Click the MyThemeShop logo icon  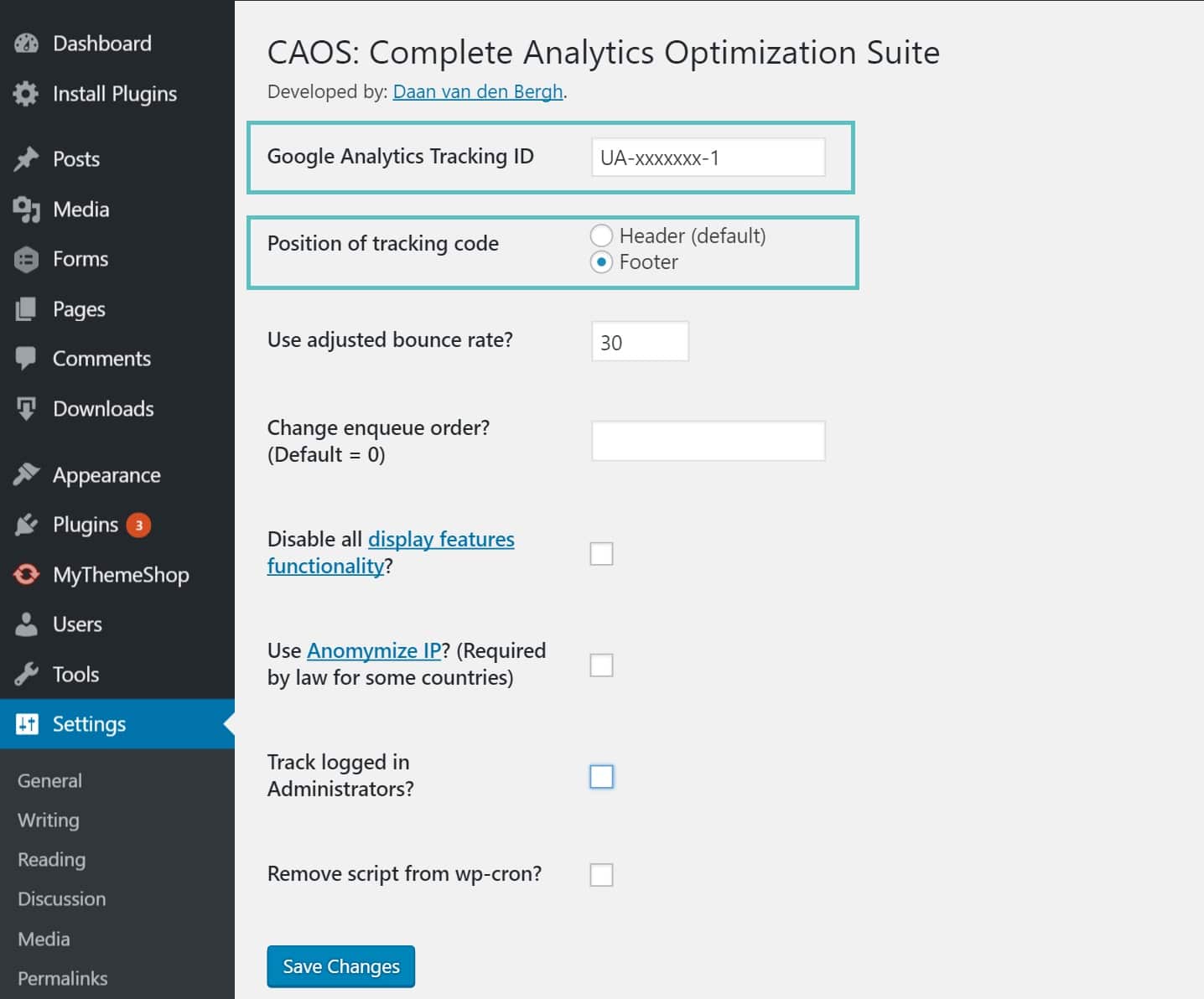pyautogui.click(x=26, y=574)
